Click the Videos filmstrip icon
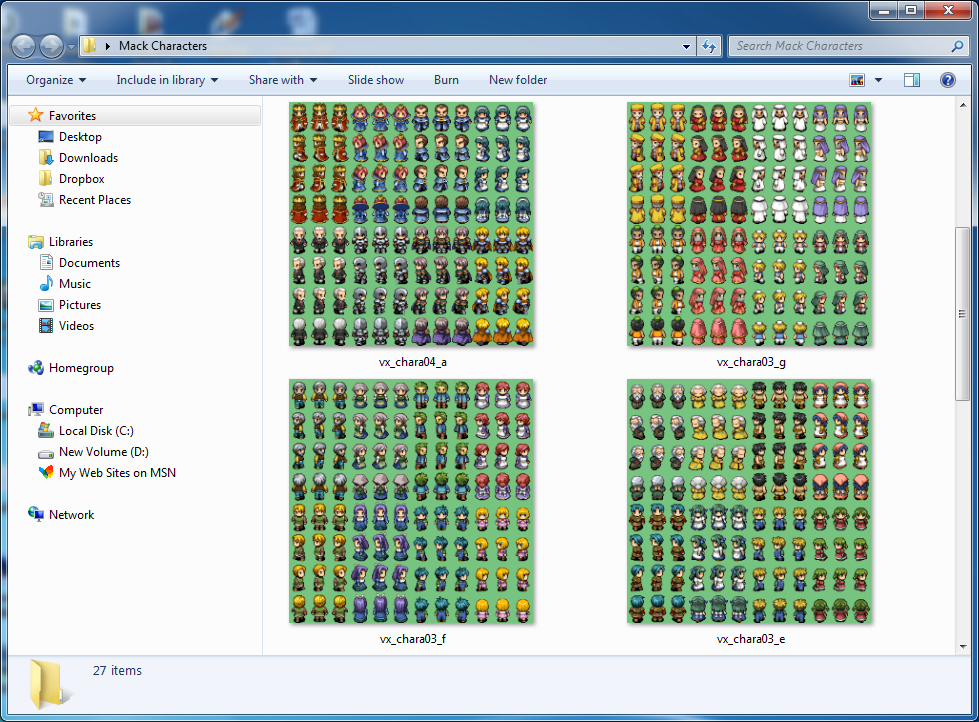 click(46, 325)
